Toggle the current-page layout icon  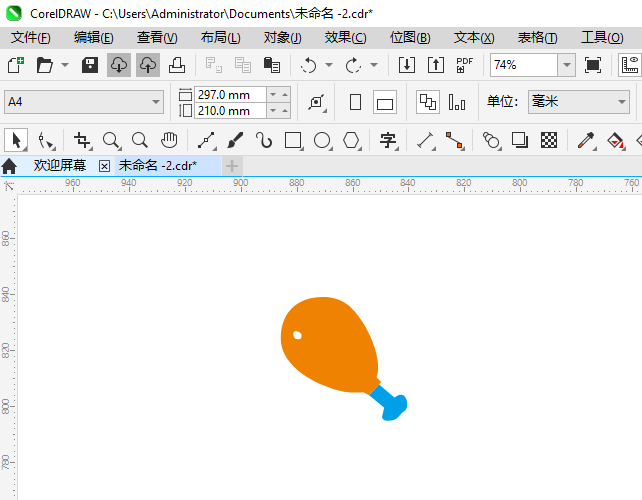(x=457, y=102)
